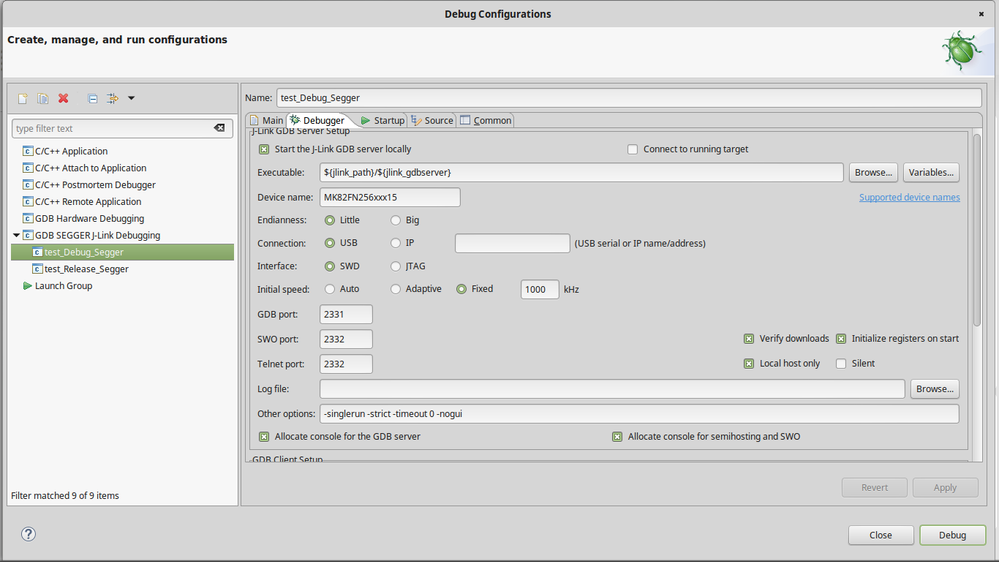Clear the filter text field
The width and height of the screenshot is (999, 562).
pyautogui.click(x=219, y=128)
